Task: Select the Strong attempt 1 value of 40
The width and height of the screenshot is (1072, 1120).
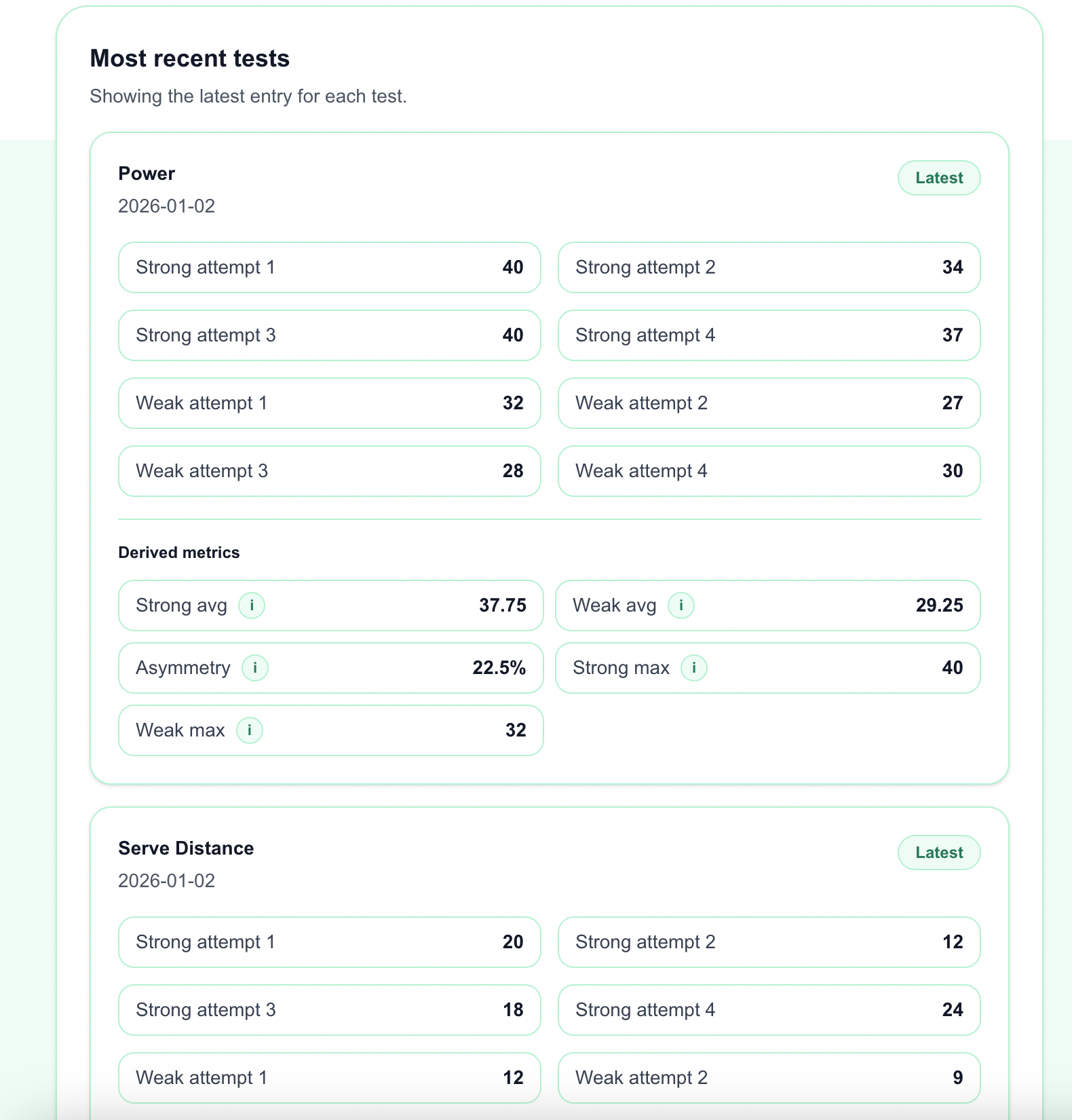Action: coord(514,267)
